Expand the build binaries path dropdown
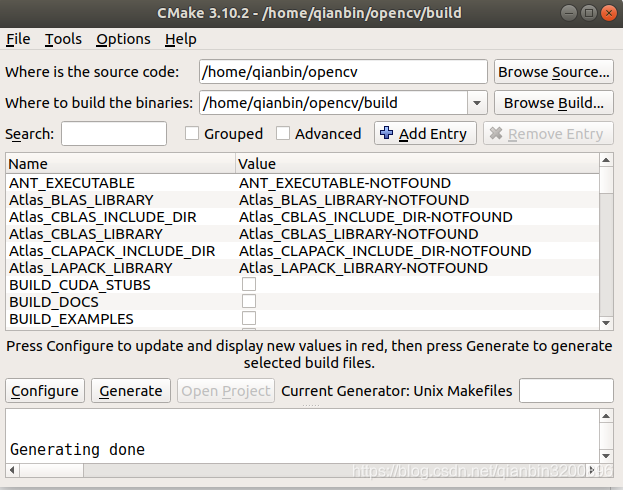Viewport: 623px width, 490px height. coord(477,103)
